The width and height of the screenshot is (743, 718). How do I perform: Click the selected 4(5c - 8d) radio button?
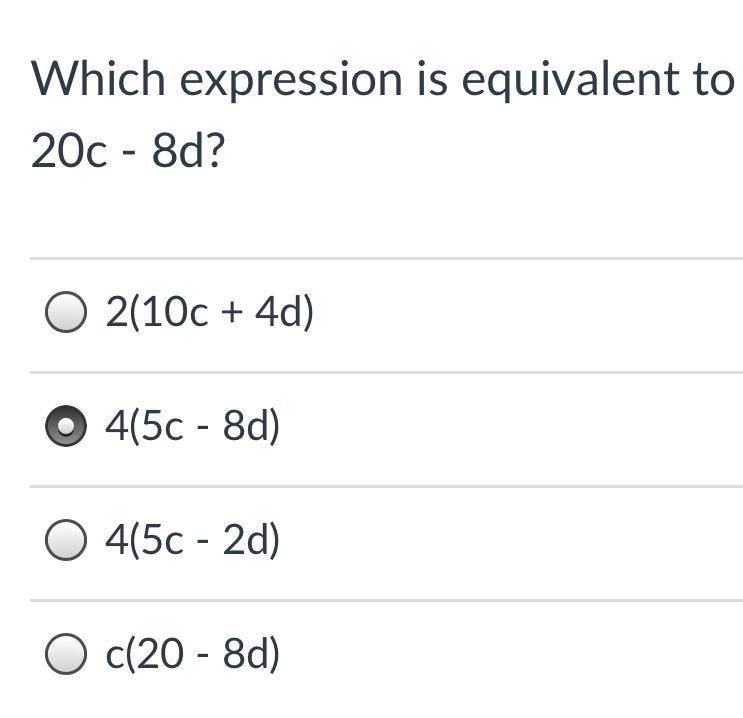(x=66, y=426)
